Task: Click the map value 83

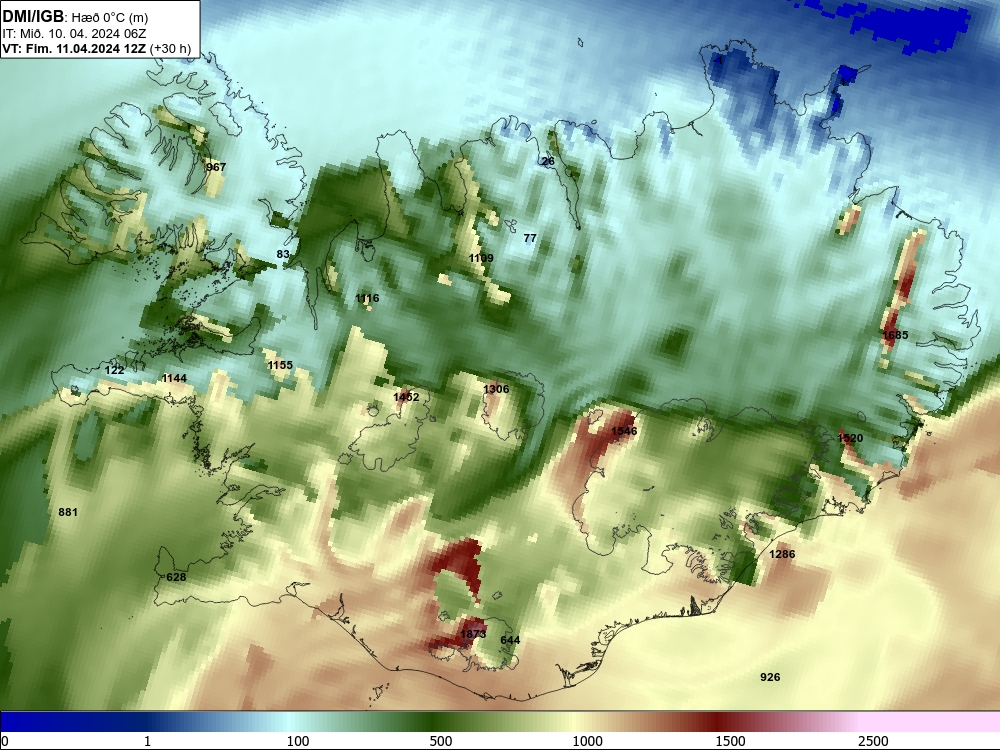Action: [x=283, y=254]
